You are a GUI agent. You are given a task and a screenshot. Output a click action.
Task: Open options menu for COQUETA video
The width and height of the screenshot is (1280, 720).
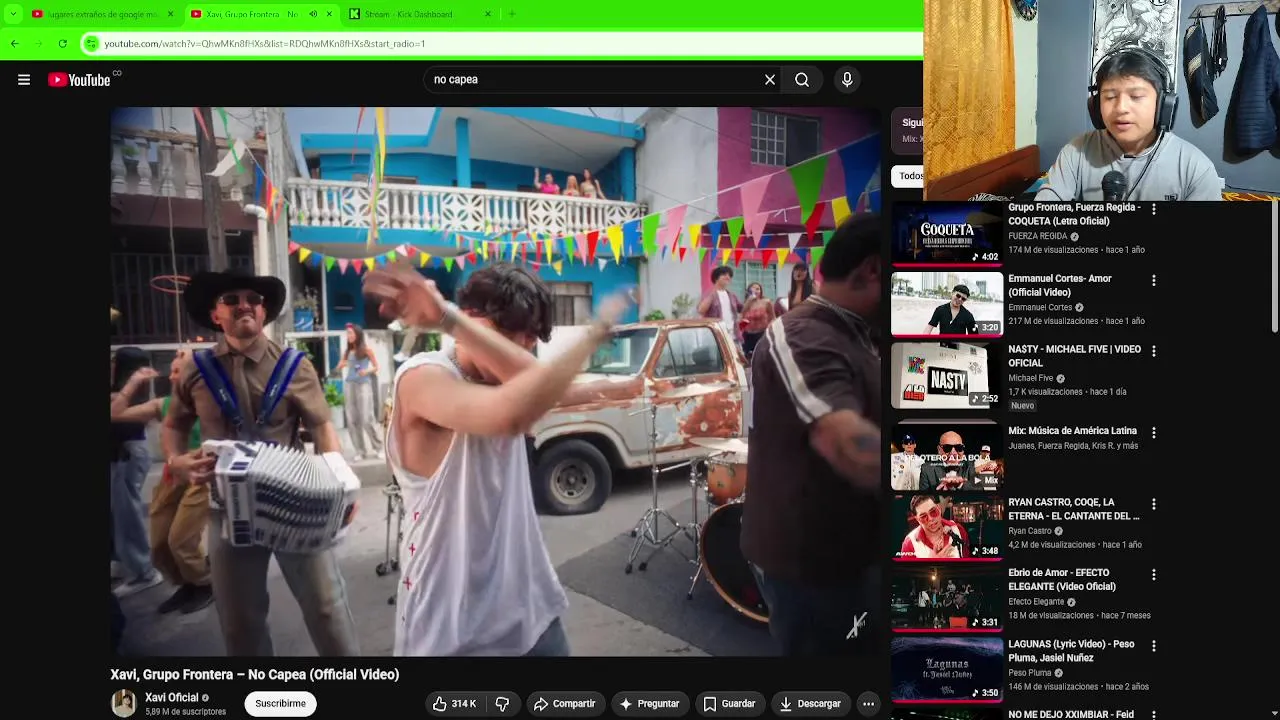tap(1154, 210)
